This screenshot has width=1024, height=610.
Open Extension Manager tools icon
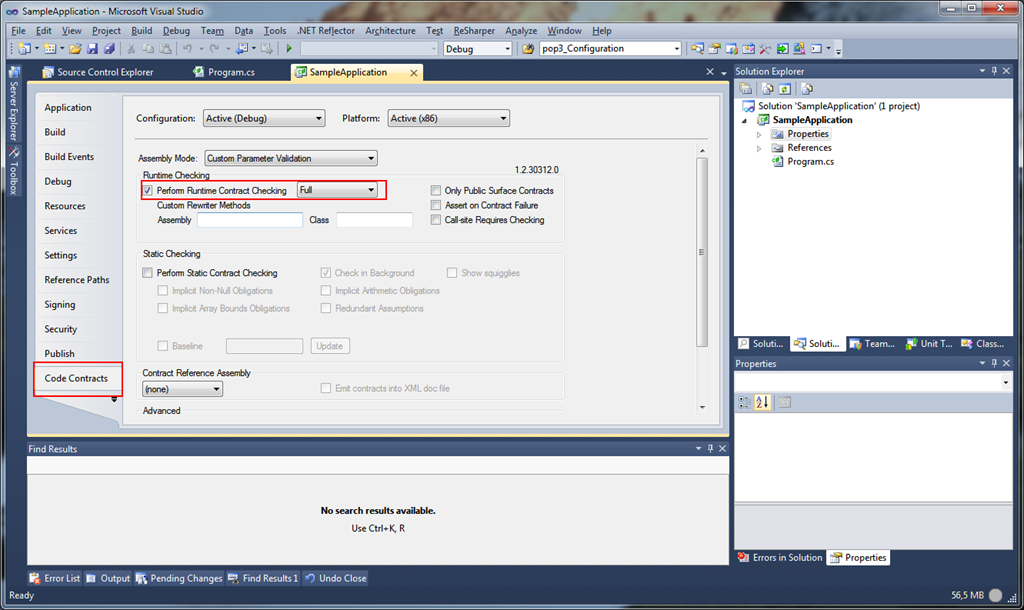click(x=765, y=49)
